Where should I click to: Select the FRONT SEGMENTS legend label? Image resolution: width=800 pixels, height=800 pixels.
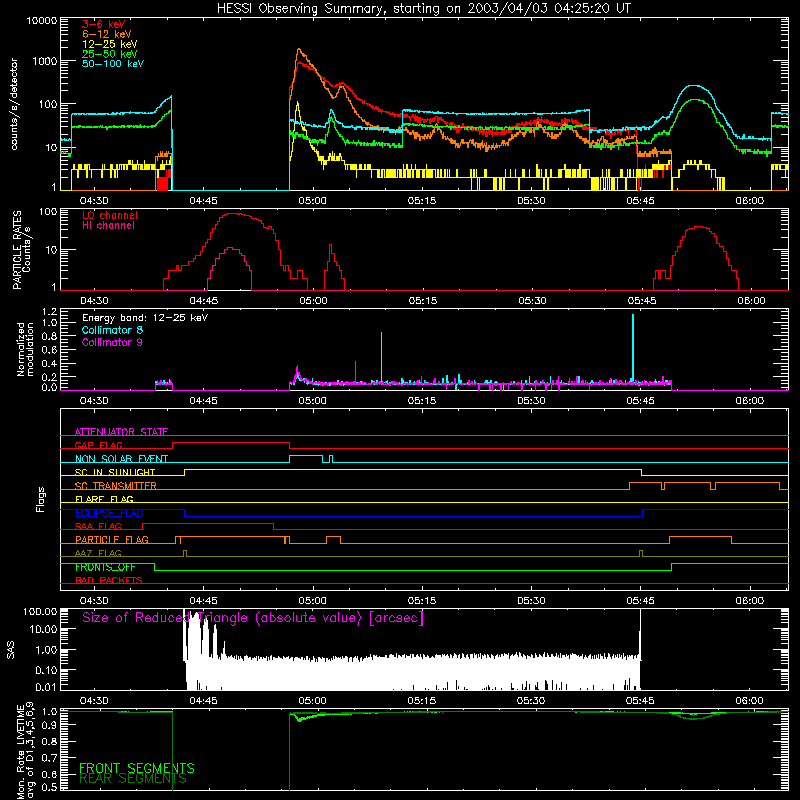pos(137,768)
